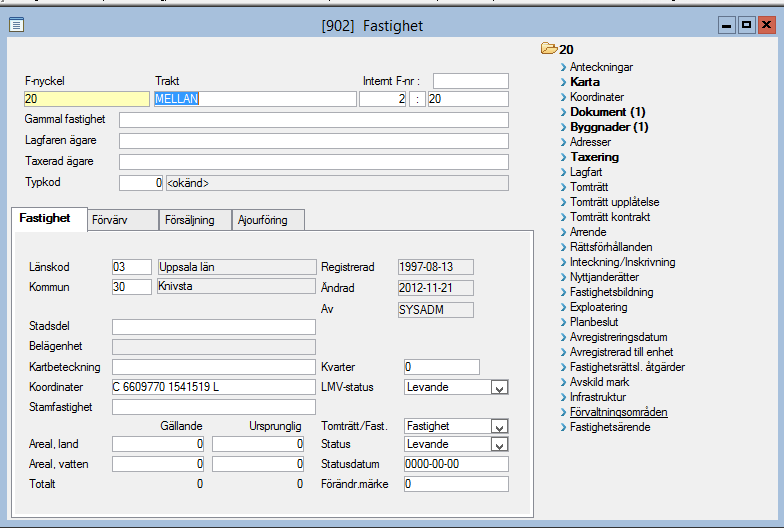The image size is (784, 528).
Task: Open Nyttjanderätter
Action: (x=604, y=277)
